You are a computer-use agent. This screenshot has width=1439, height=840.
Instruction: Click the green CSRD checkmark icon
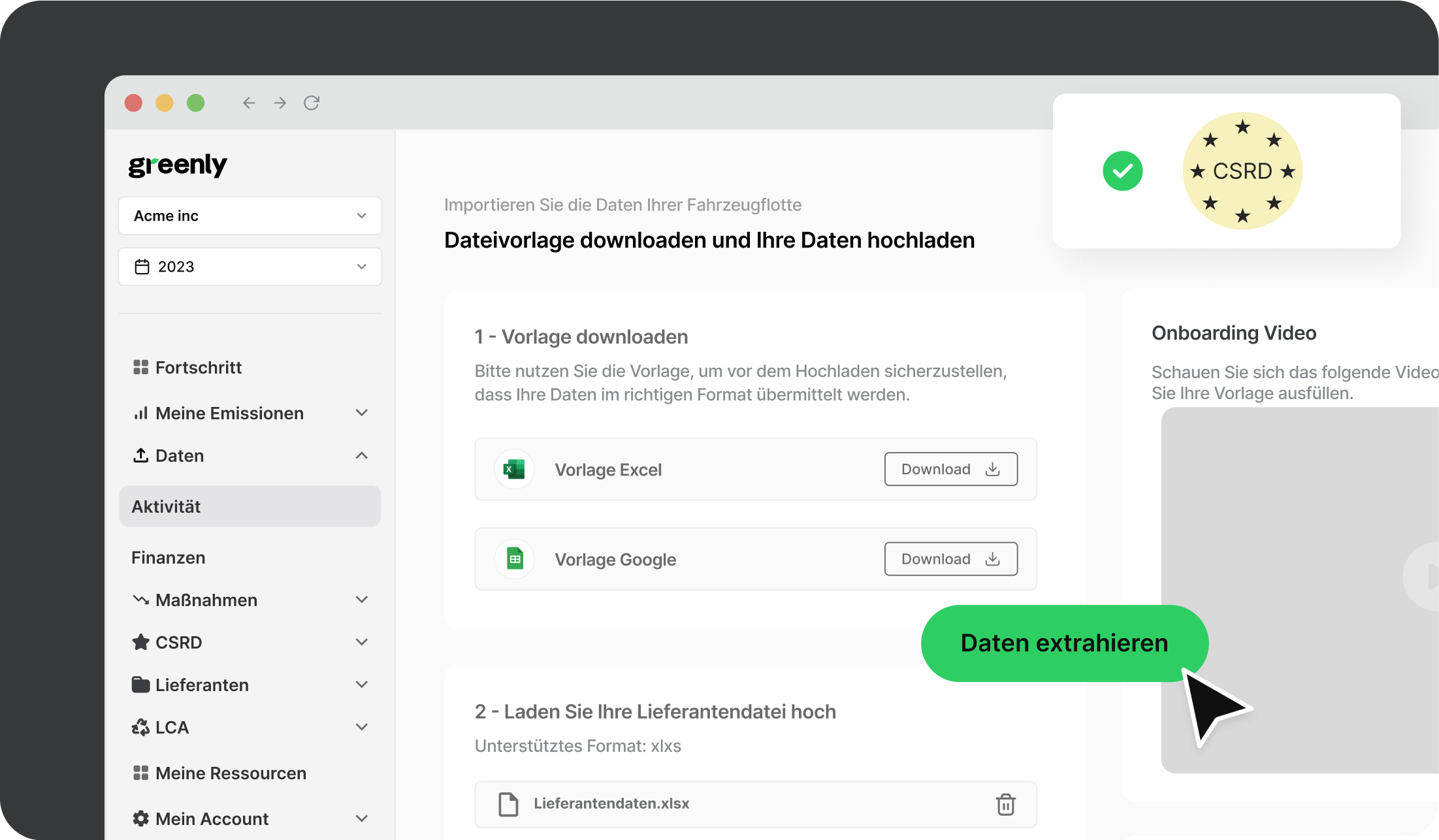(1122, 171)
